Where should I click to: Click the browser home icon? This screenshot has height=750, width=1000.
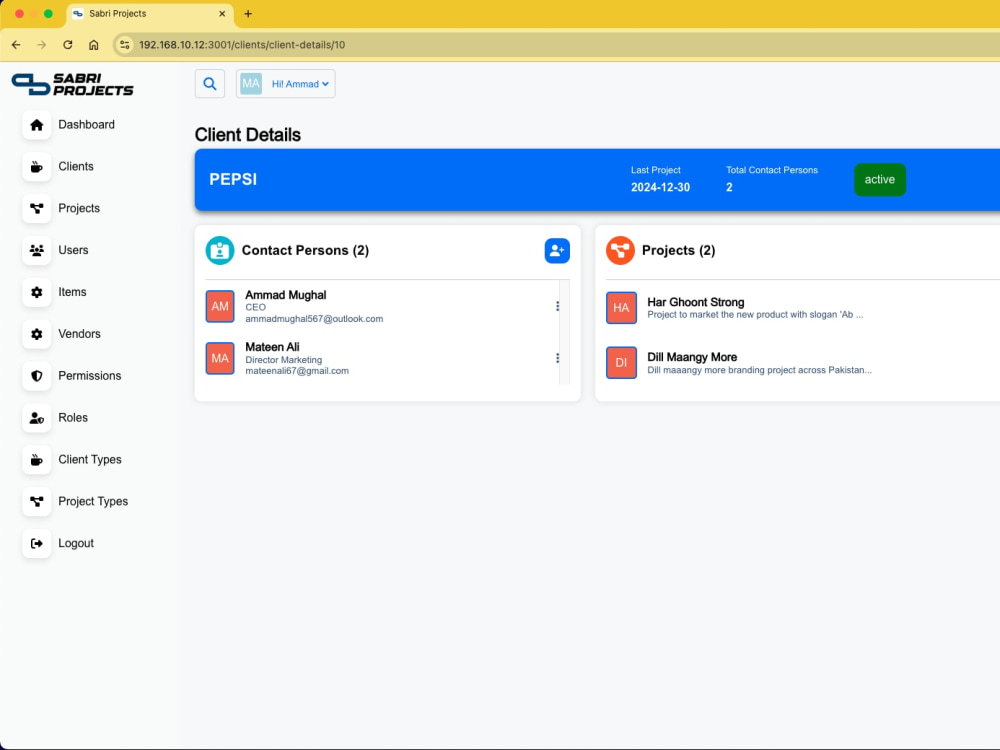tap(94, 45)
